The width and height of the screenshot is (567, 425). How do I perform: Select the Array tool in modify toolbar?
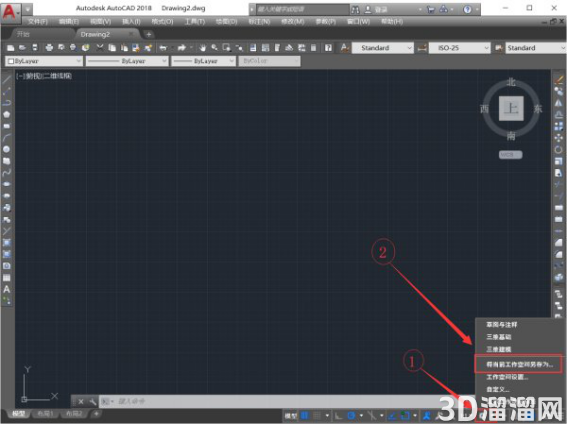(x=559, y=126)
